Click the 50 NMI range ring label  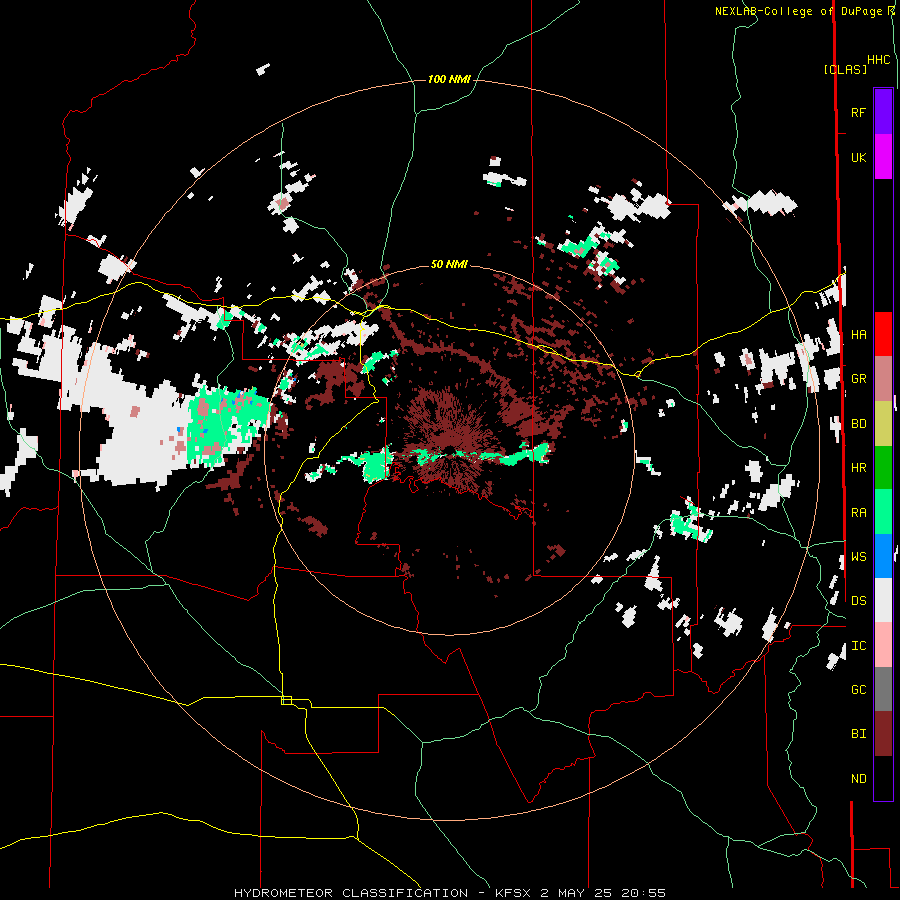449,264
